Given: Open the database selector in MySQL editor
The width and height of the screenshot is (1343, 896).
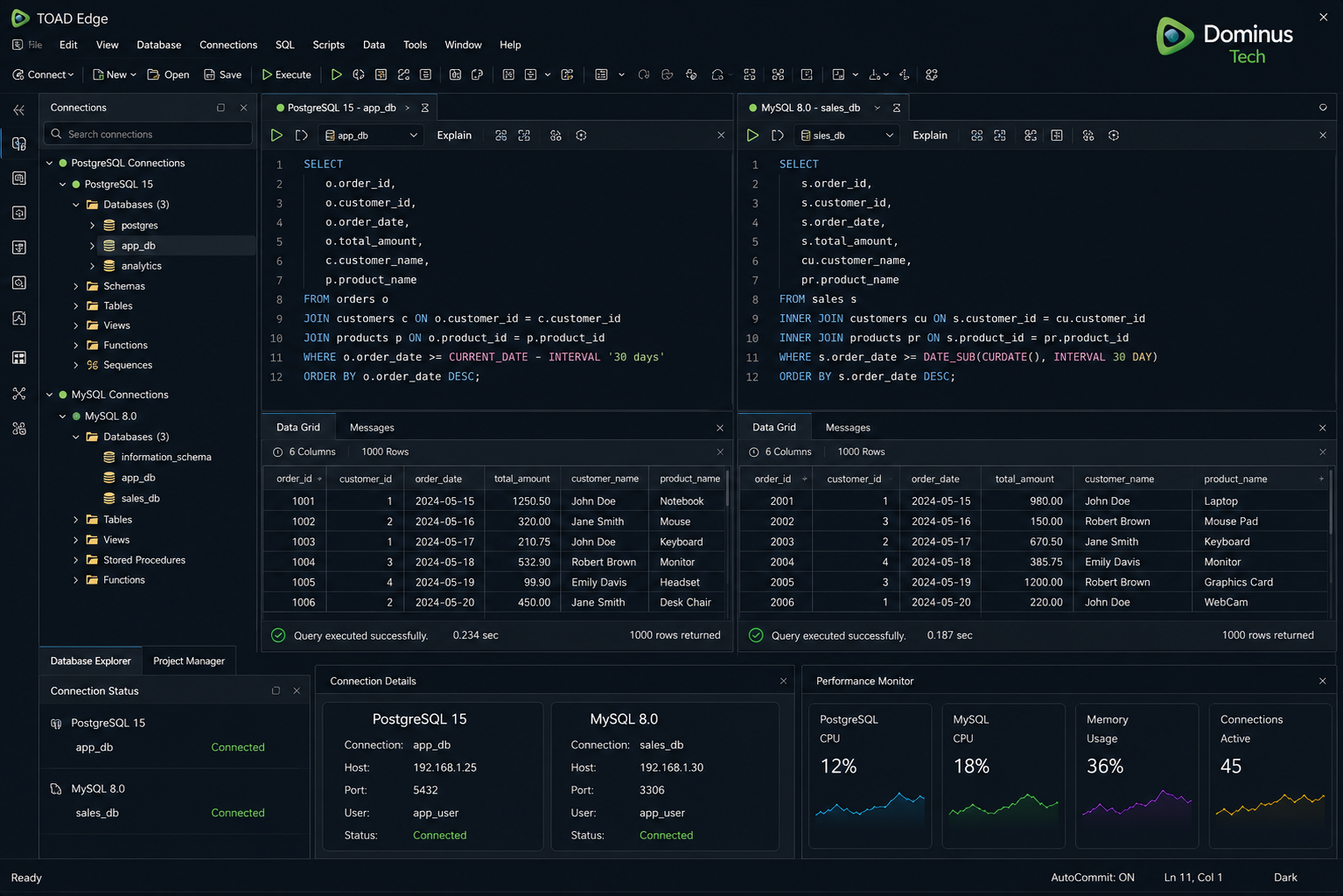Looking at the screenshot, I should [x=848, y=136].
